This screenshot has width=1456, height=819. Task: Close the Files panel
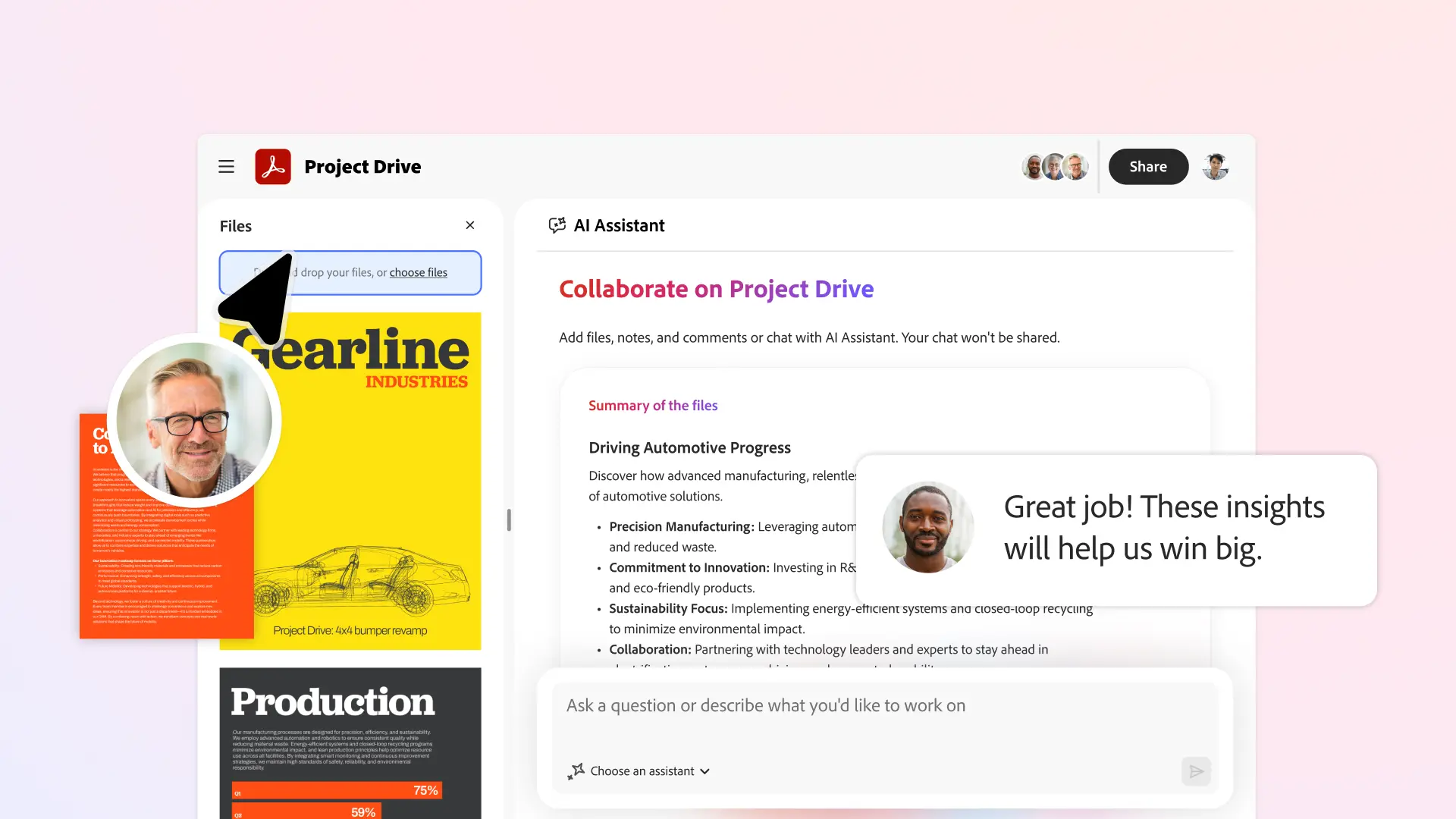point(469,225)
